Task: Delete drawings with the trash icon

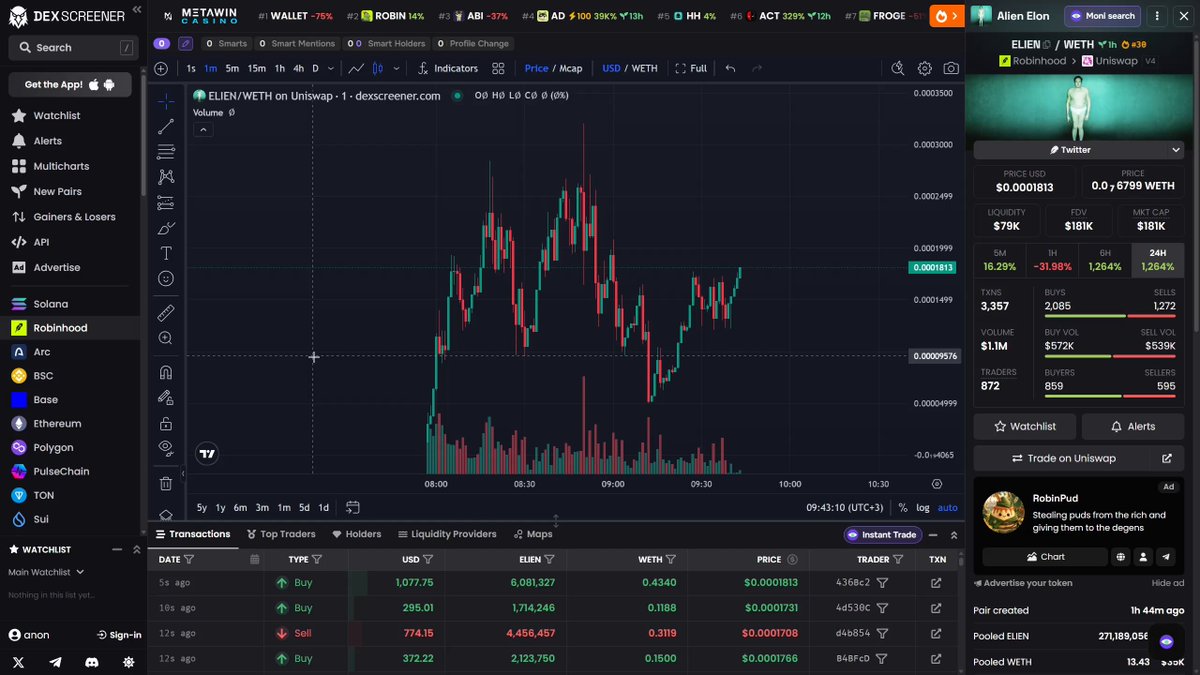Action: [166, 484]
